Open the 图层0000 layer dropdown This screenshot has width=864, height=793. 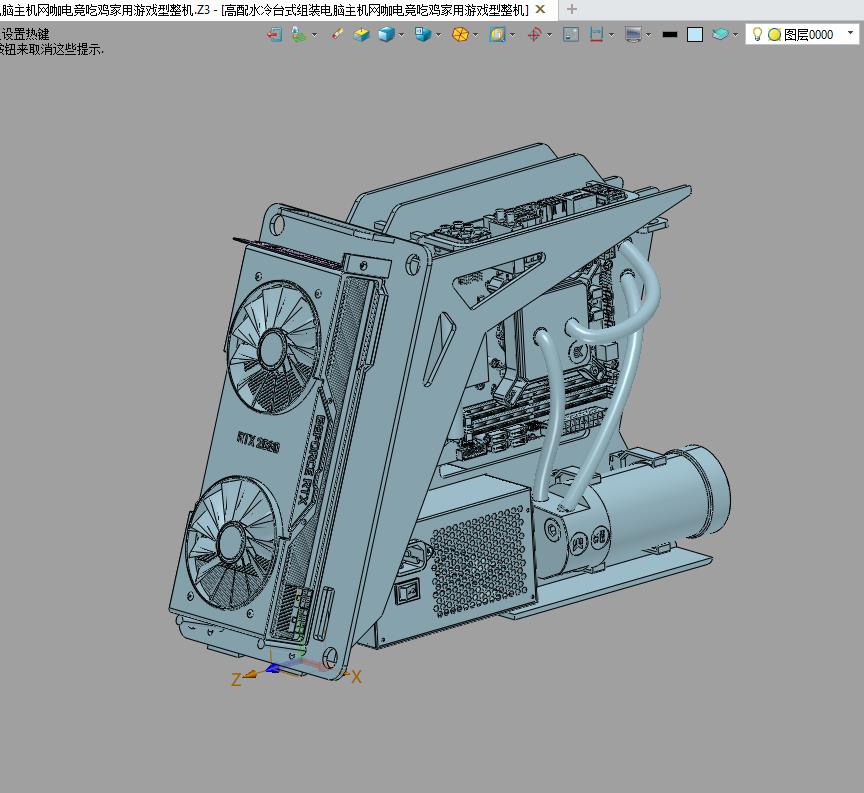[851, 34]
